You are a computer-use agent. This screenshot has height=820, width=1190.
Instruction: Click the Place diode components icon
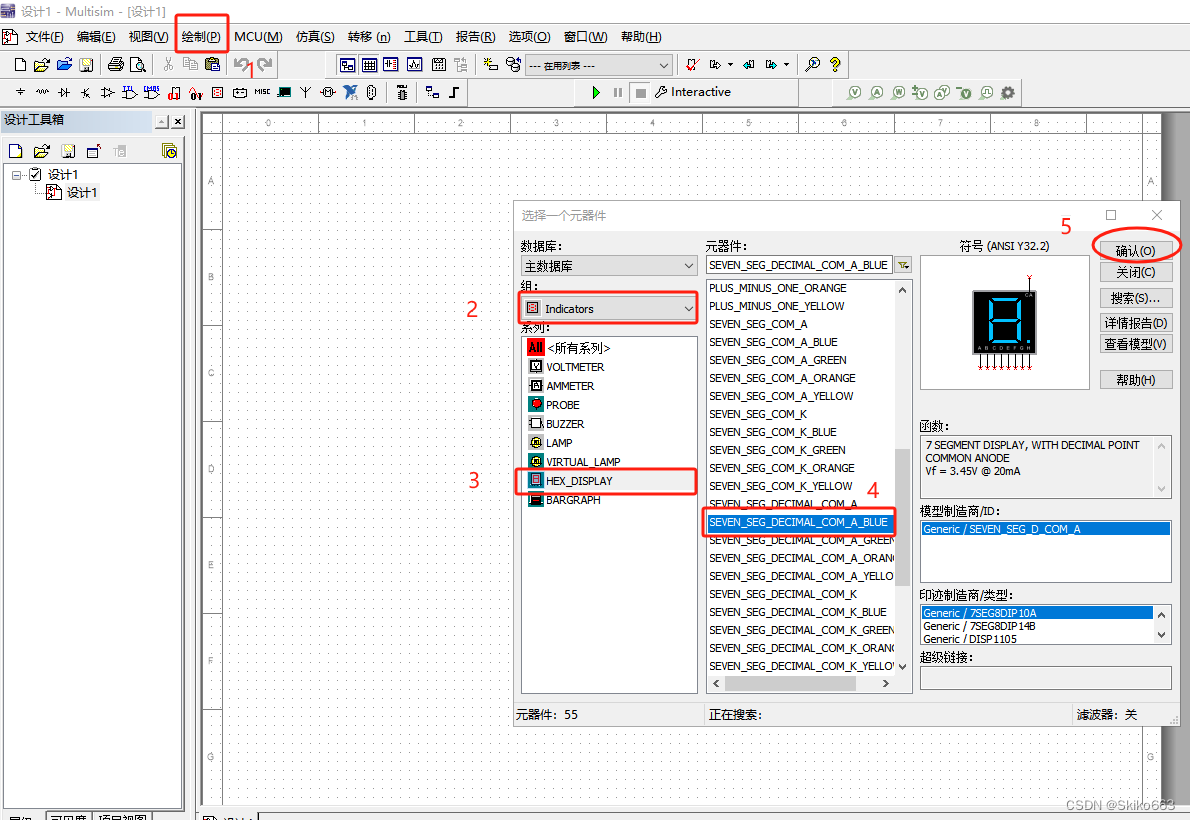click(x=61, y=92)
